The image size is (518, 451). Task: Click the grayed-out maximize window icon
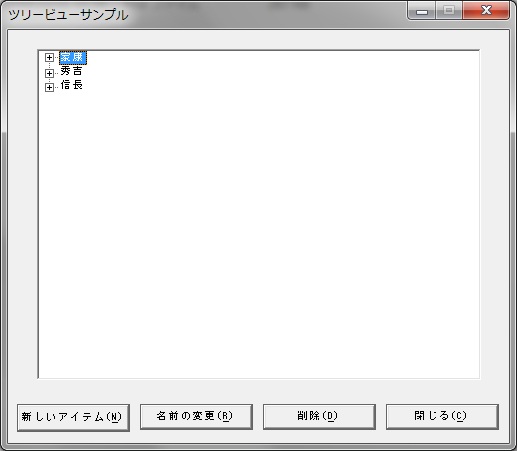(449, 11)
